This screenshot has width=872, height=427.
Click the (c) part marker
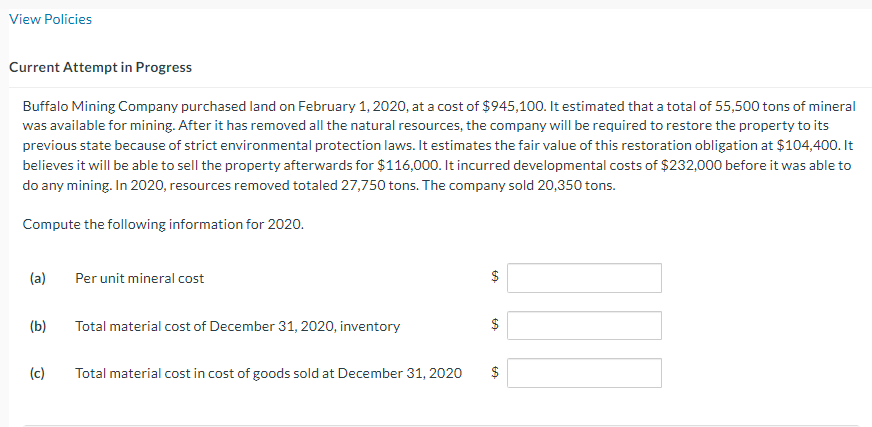point(35,373)
